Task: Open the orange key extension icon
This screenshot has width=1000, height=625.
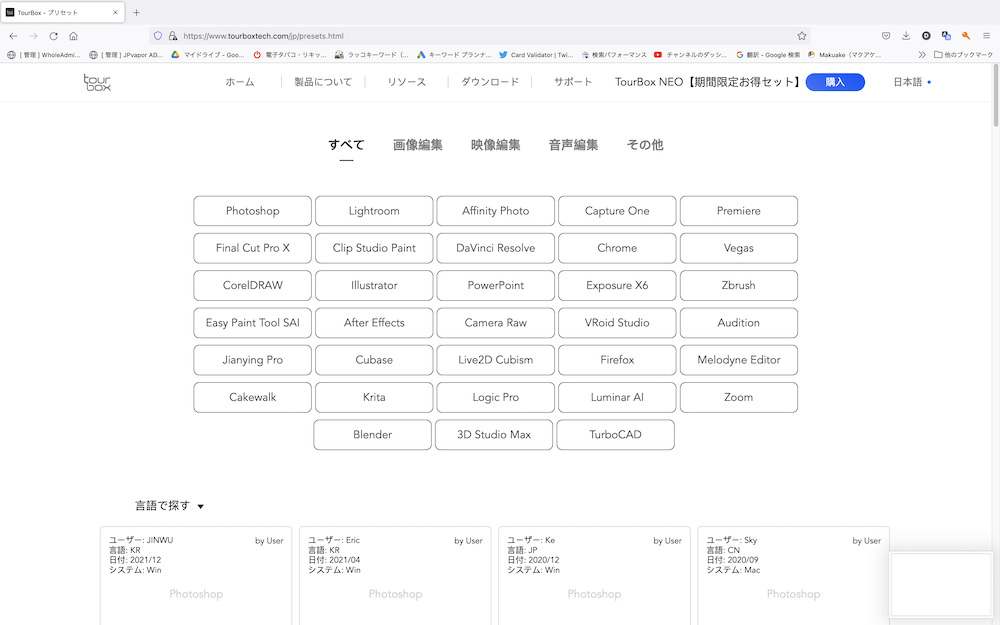Action: coord(966,36)
